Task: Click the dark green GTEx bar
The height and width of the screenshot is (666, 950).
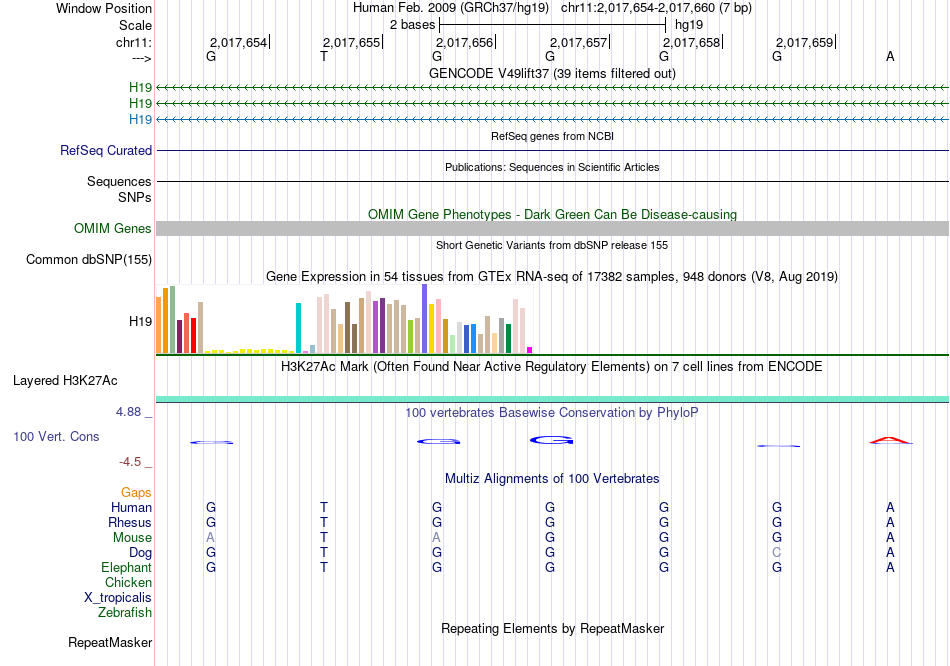Action: 508,339
